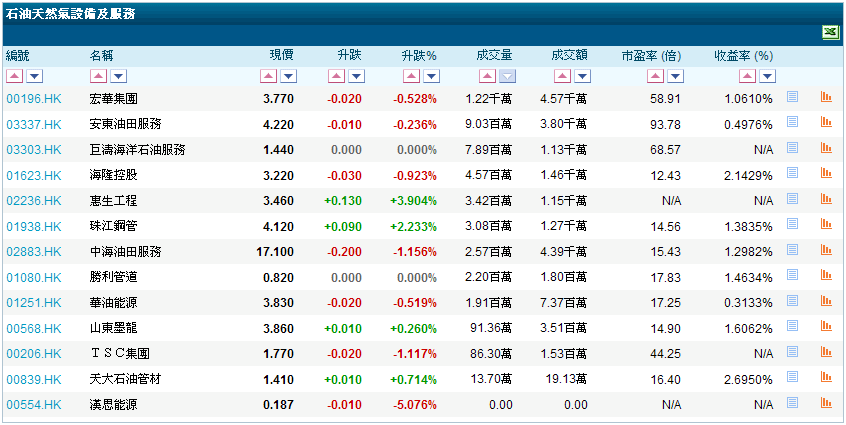Screen dimensions: 846x425
Task: Open details icon for 00196.HK 宏華集團
Action: (x=792, y=97)
